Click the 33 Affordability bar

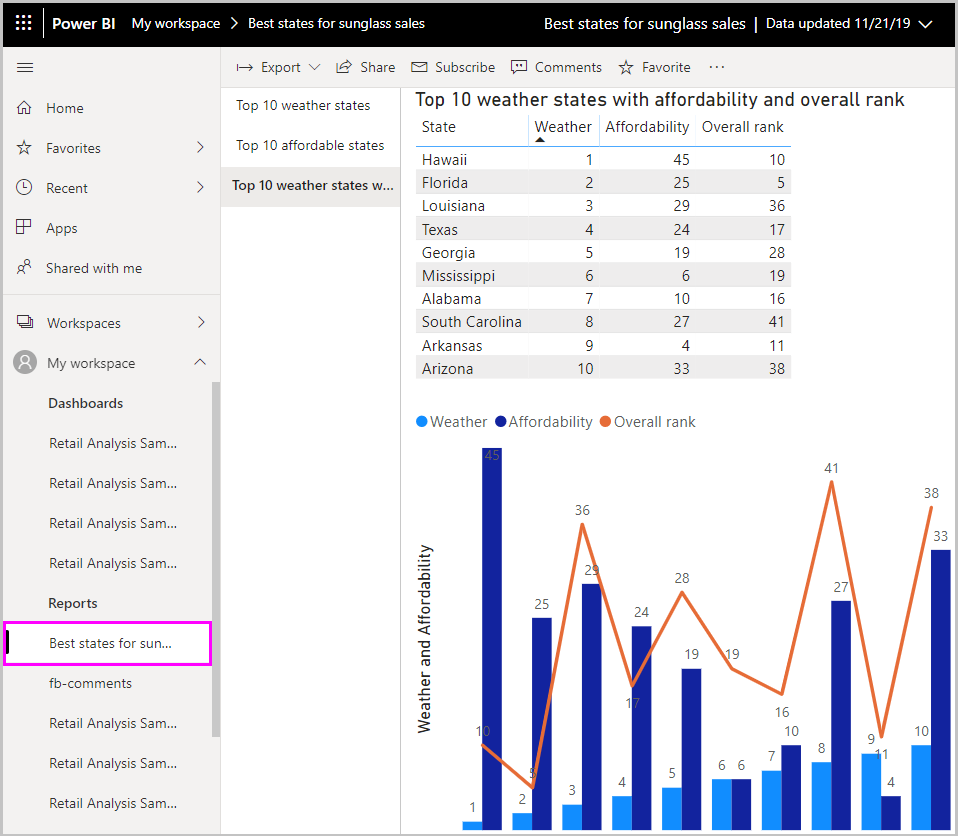tap(941, 690)
